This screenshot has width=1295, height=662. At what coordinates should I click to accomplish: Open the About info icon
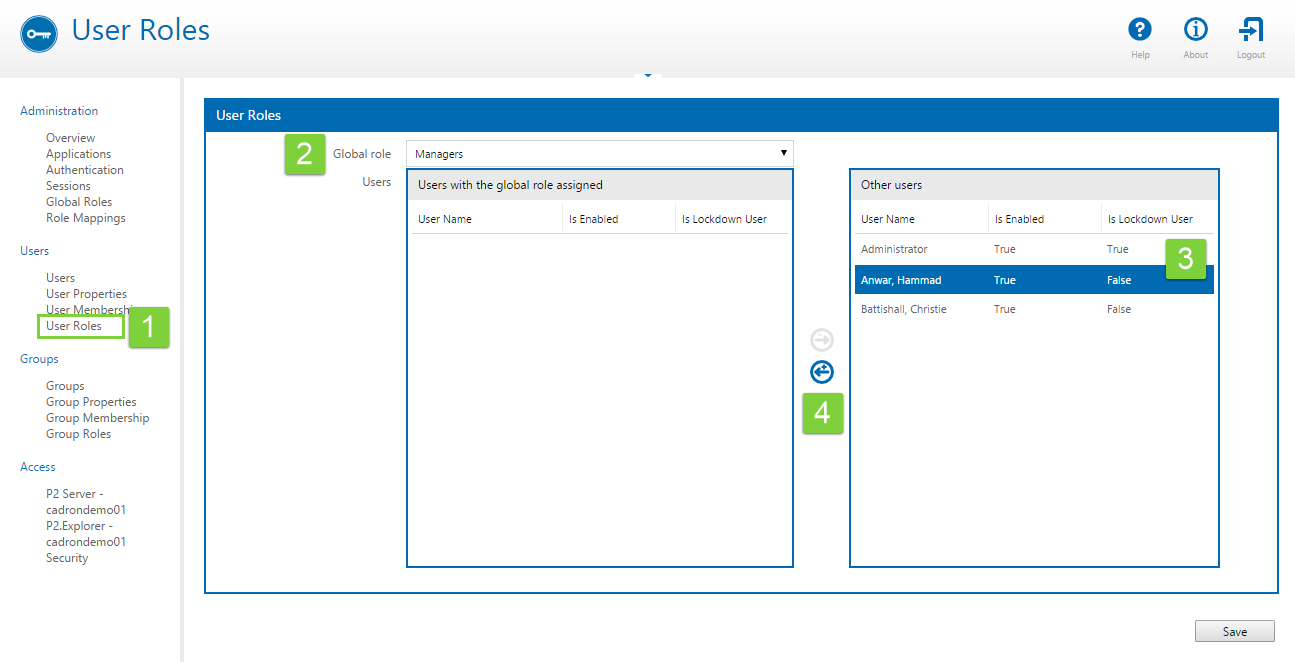click(1195, 30)
